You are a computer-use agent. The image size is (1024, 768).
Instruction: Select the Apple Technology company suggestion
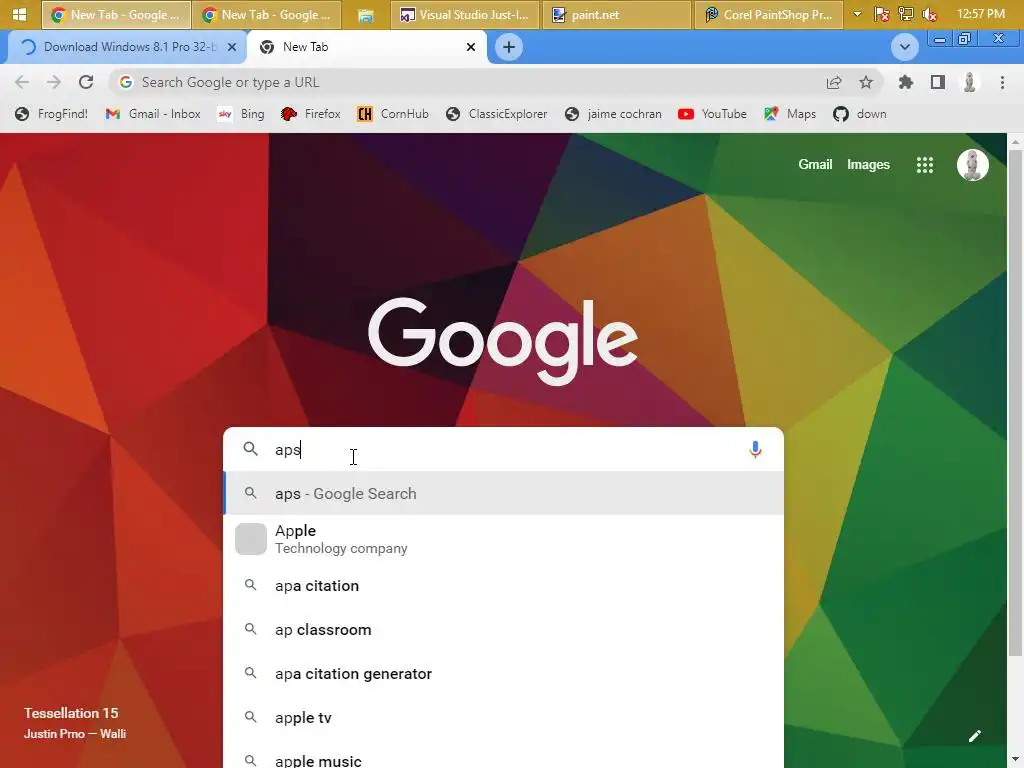pyautogui.click(x=503, y=539)
